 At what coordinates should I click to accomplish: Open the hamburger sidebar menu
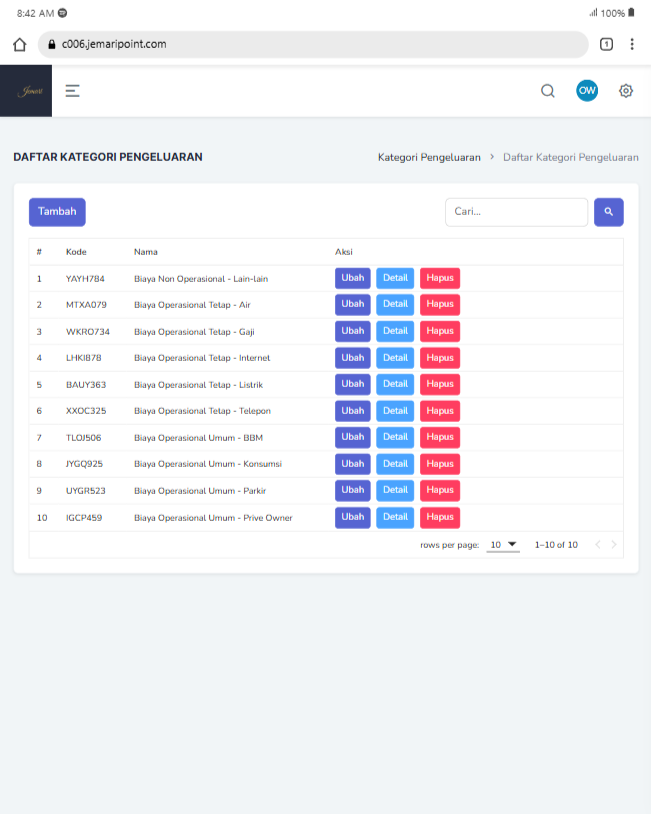72,91
